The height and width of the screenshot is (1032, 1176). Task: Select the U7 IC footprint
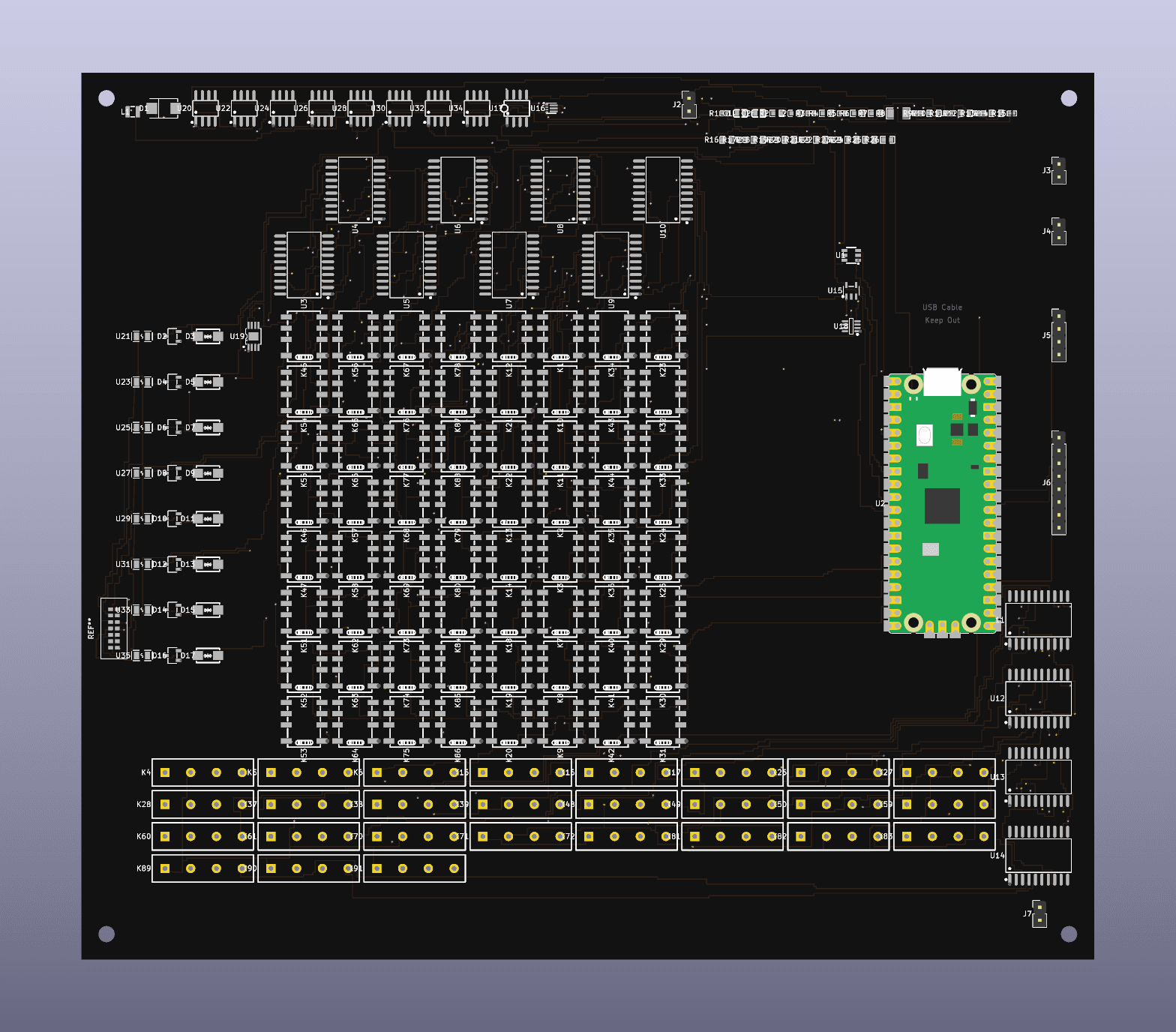click(x=508, y=265)
